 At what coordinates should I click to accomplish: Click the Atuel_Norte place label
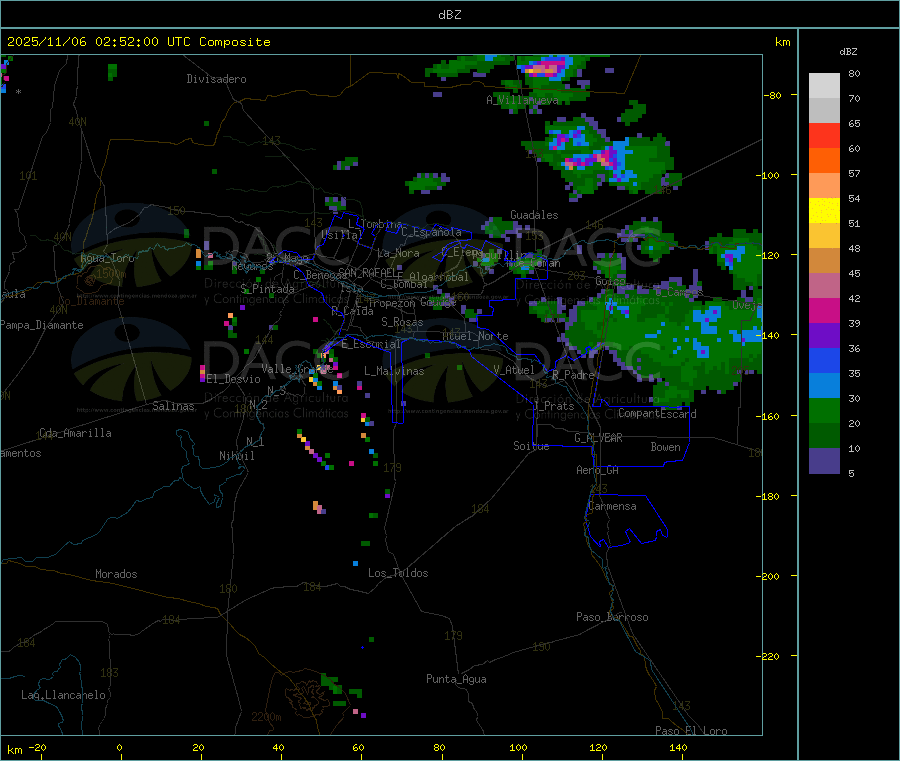click(475, 336)
